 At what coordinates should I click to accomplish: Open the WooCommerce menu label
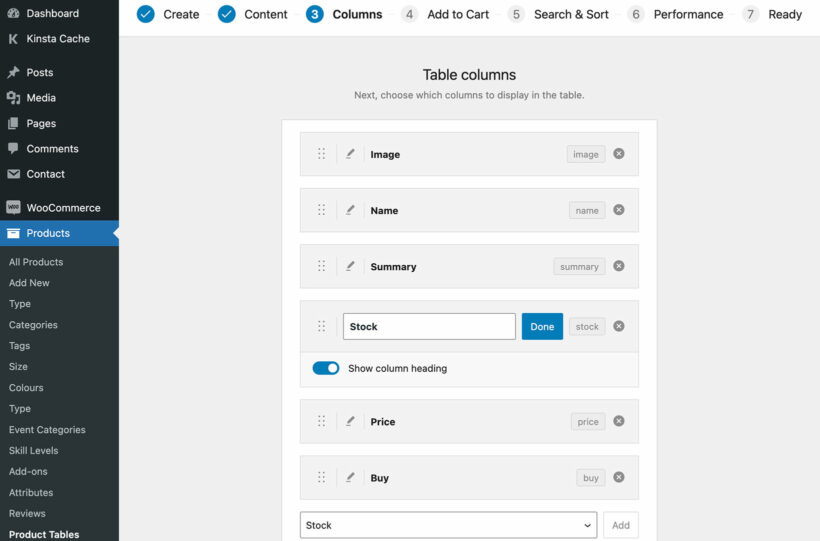click(x=63, y=208)
